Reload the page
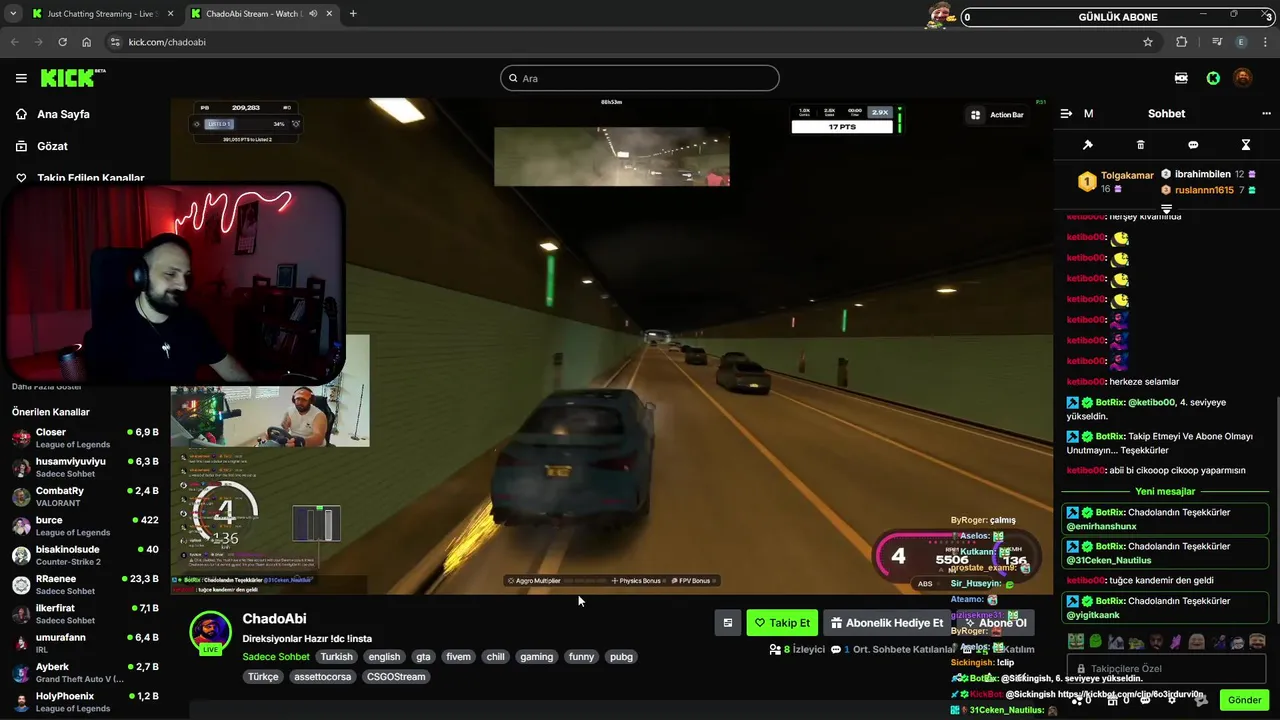1280x720 pixels. pyautogui.click(x=63, y=42)
